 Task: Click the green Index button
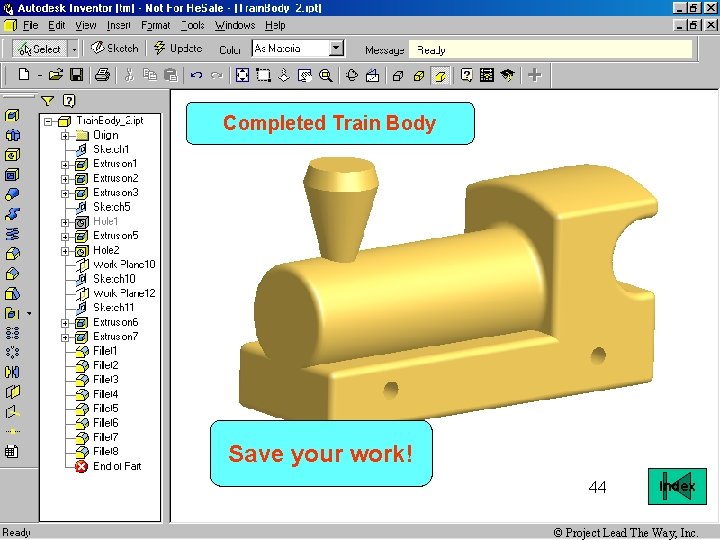pos(677,486)
